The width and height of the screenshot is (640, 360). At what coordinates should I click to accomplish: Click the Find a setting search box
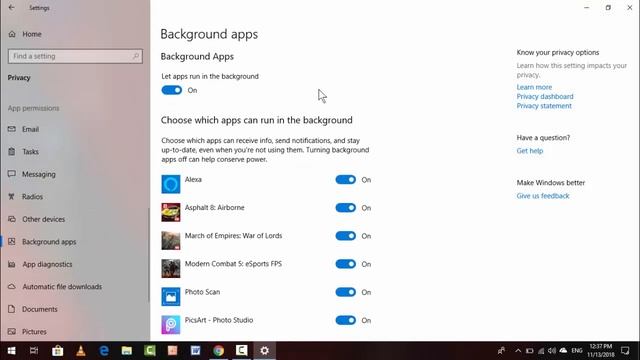(x=75, y=56)
